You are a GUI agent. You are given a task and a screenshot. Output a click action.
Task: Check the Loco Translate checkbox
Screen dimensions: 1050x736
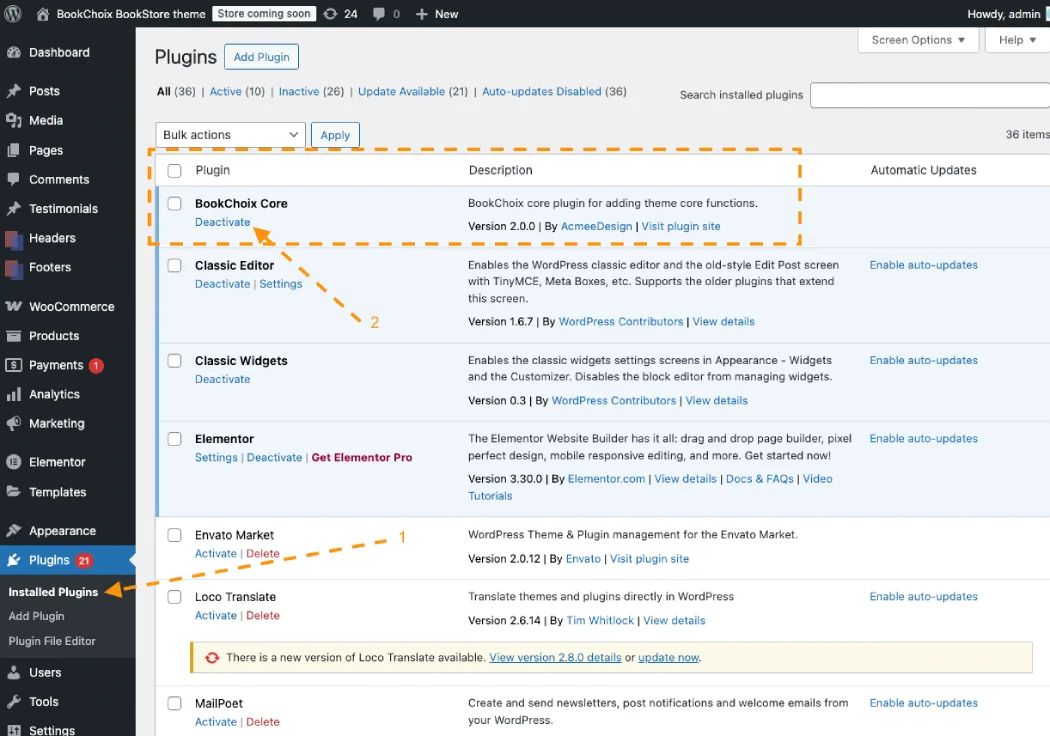click(174, 597)
